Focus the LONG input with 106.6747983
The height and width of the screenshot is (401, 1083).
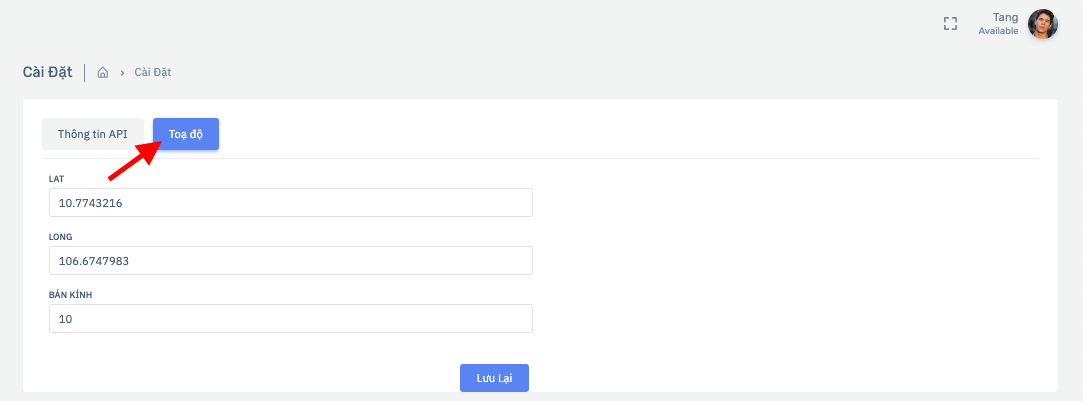point(290,260)
